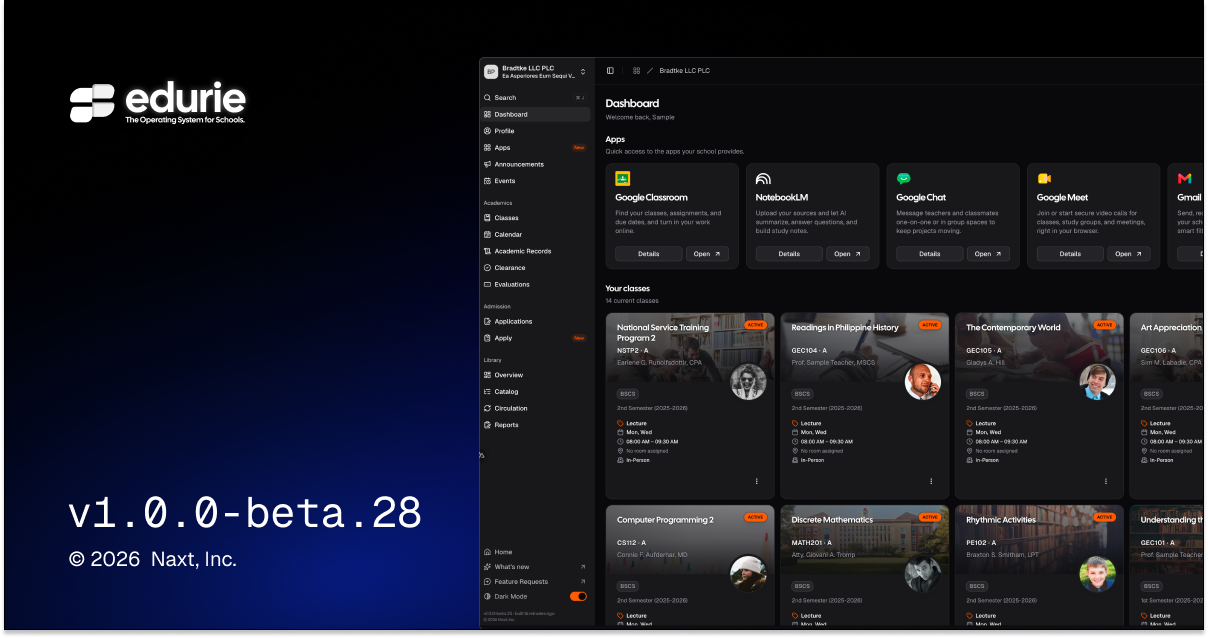Viewport: 1208px width, 638px height.
Task: Click Open on Google Classroom card
Action: click(707, 254)
